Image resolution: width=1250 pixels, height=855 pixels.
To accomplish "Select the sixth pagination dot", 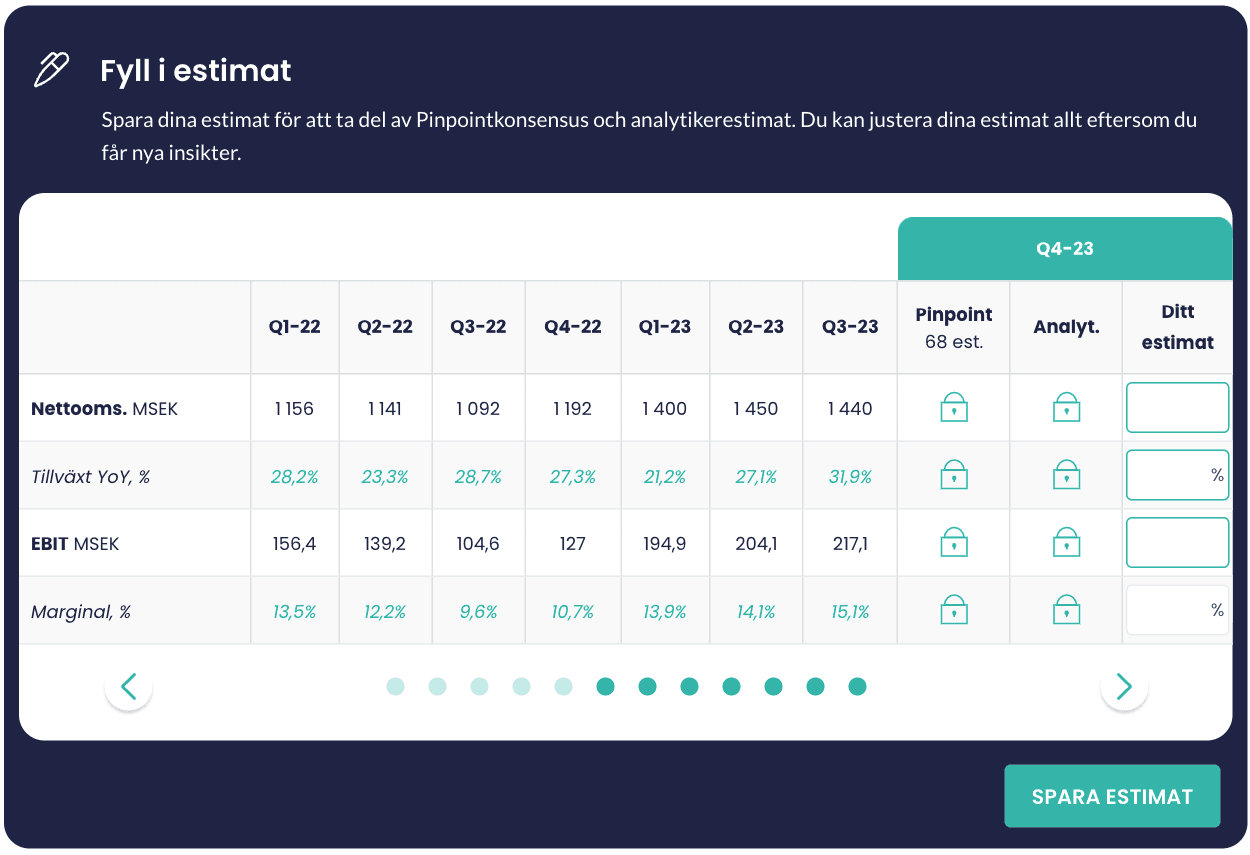I will pyautogui.click(x=605, y=687).
